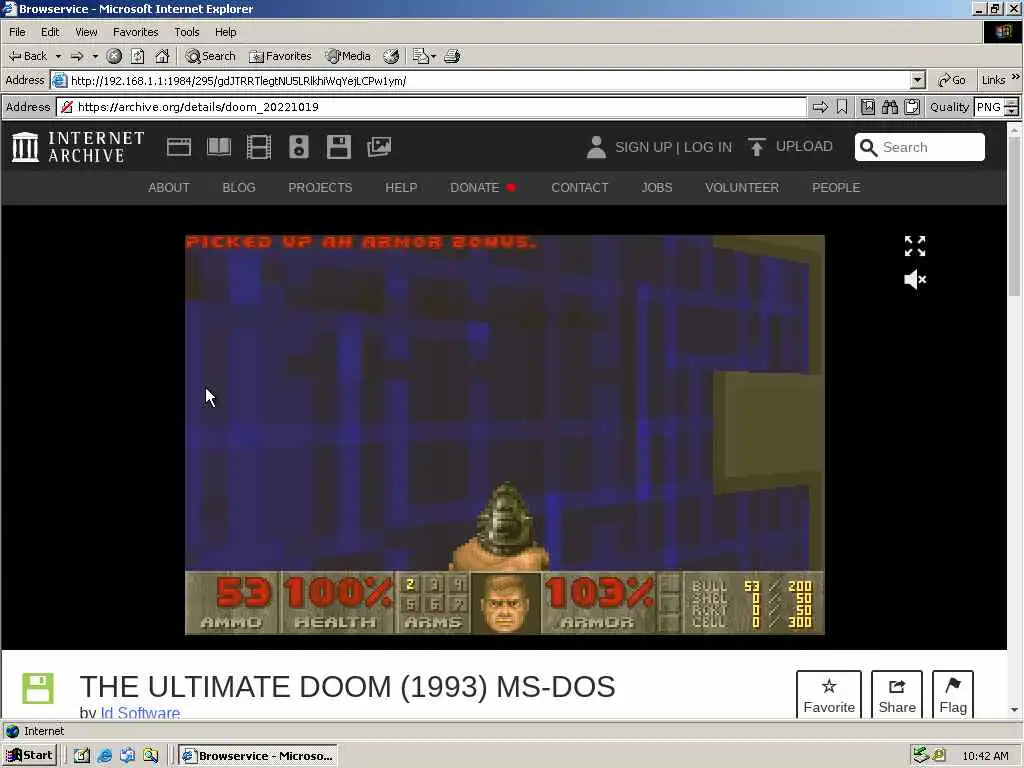
Task: Expand the IE address bar dropdown
Action: tap(918, 81)
